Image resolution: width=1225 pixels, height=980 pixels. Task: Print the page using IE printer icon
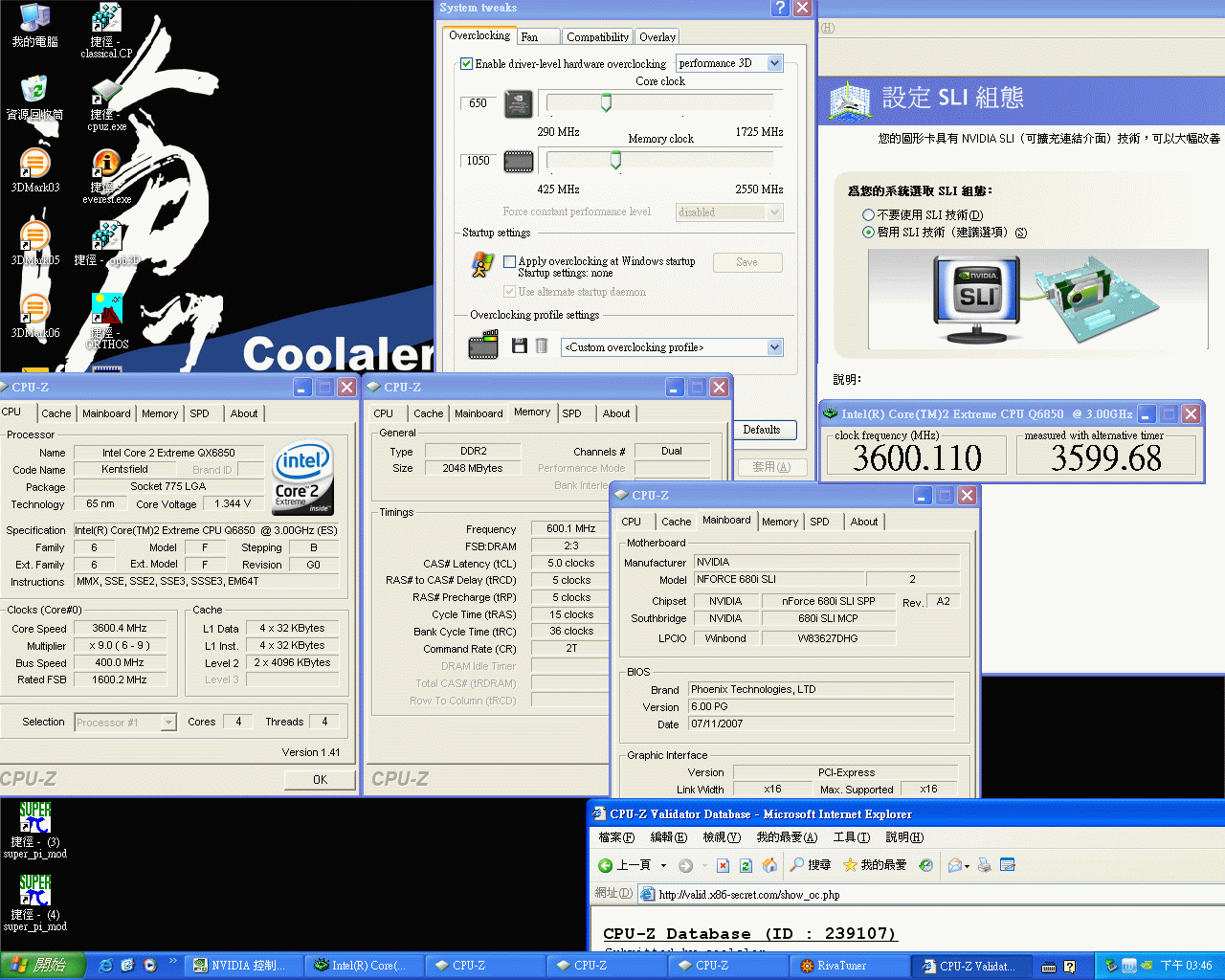[984, 865]
